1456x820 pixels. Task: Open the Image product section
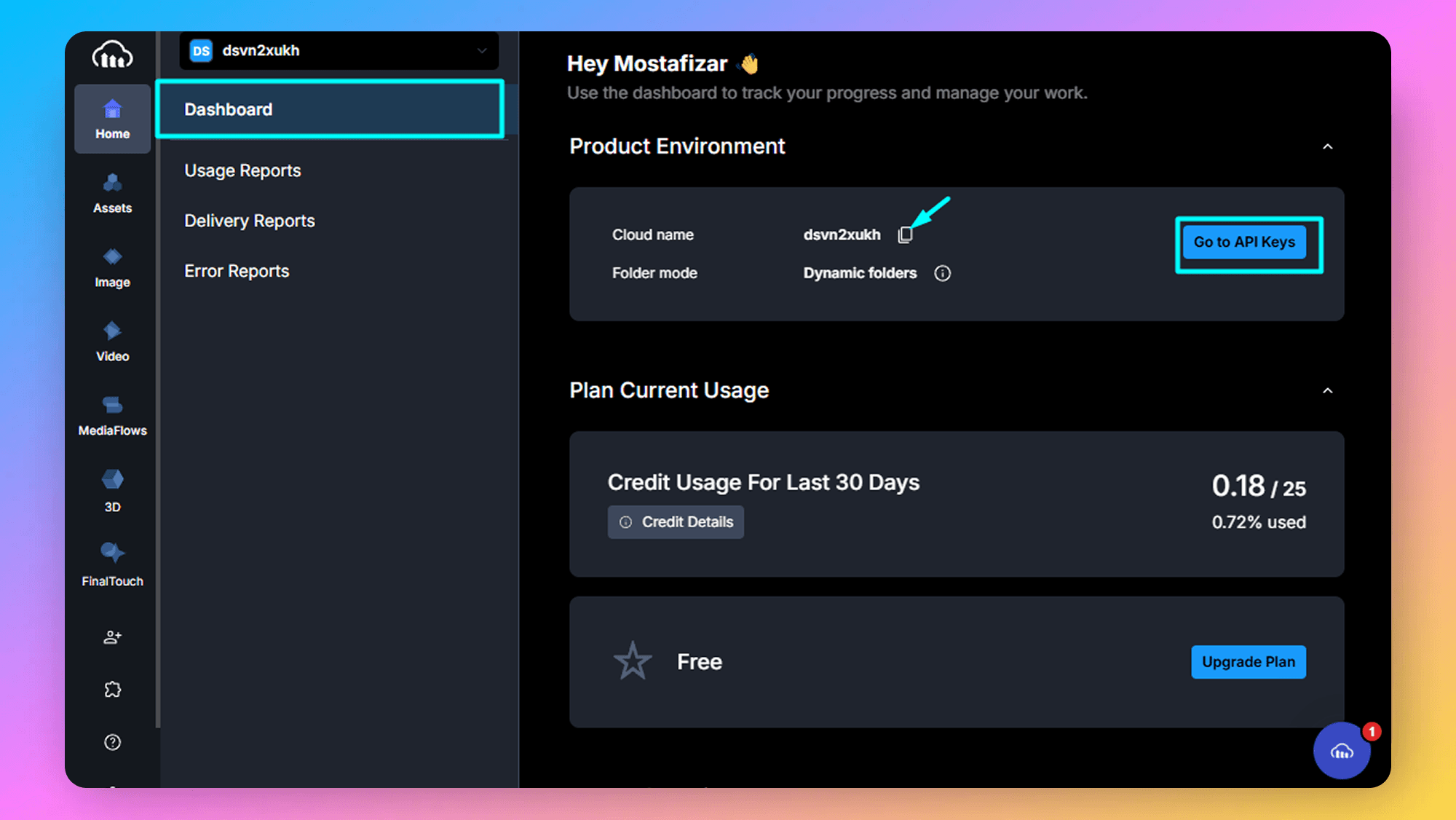tap(112, 267)
